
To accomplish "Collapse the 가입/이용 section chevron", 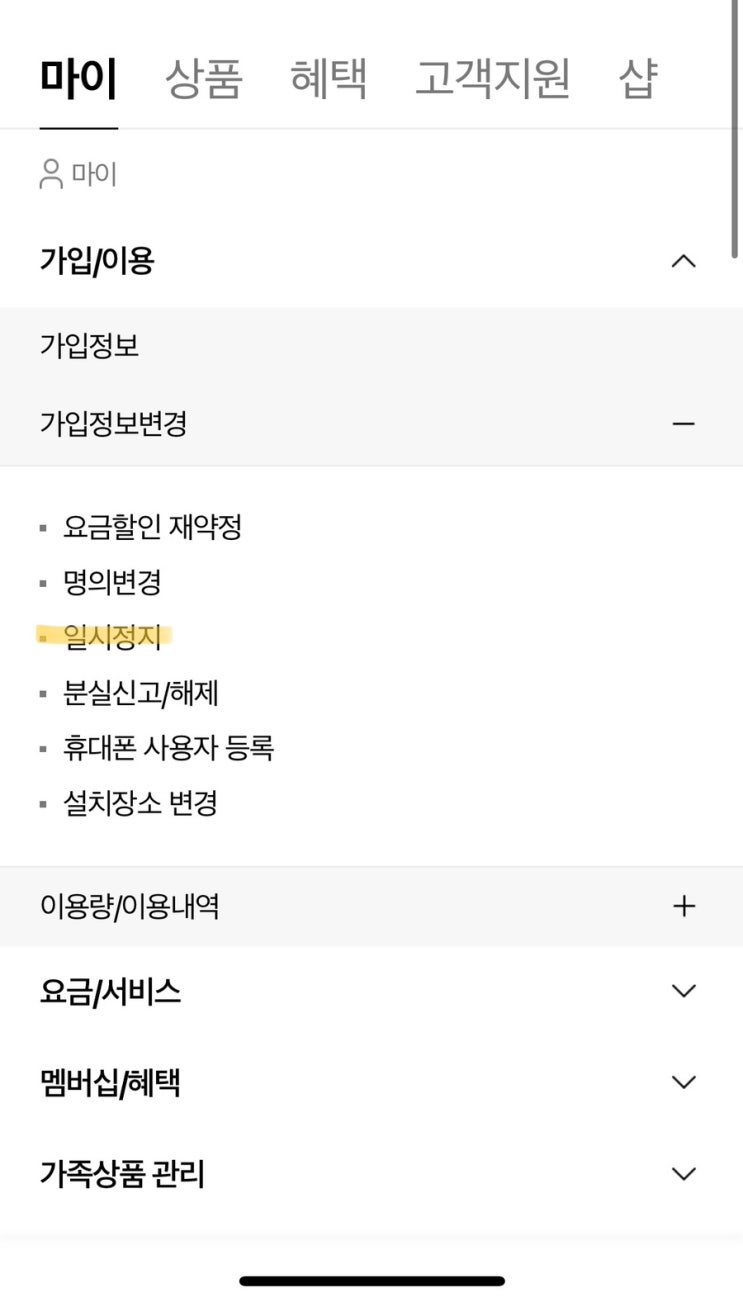I will (x=683, y=262).
